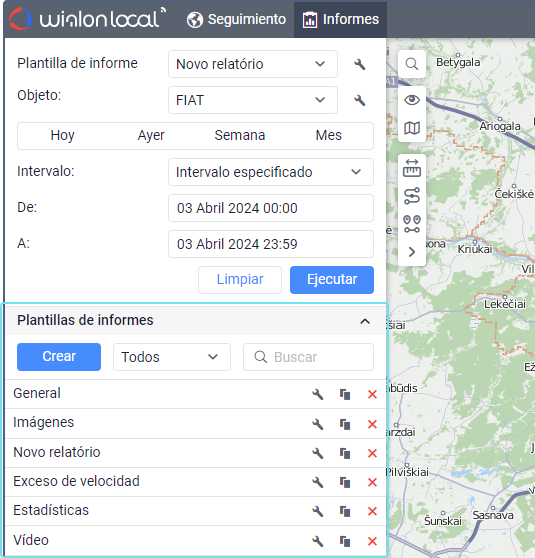The image size is (535, 558).
Task: Toggle the eye visibility icon on map
Action: click(x=412, y=100)
